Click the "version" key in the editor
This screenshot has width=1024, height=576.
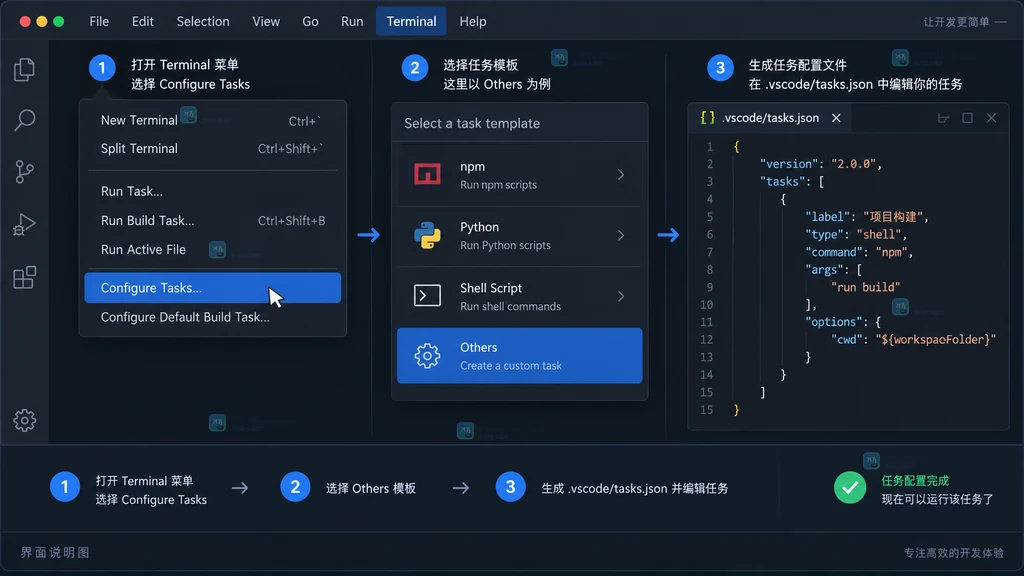point(789,164)
